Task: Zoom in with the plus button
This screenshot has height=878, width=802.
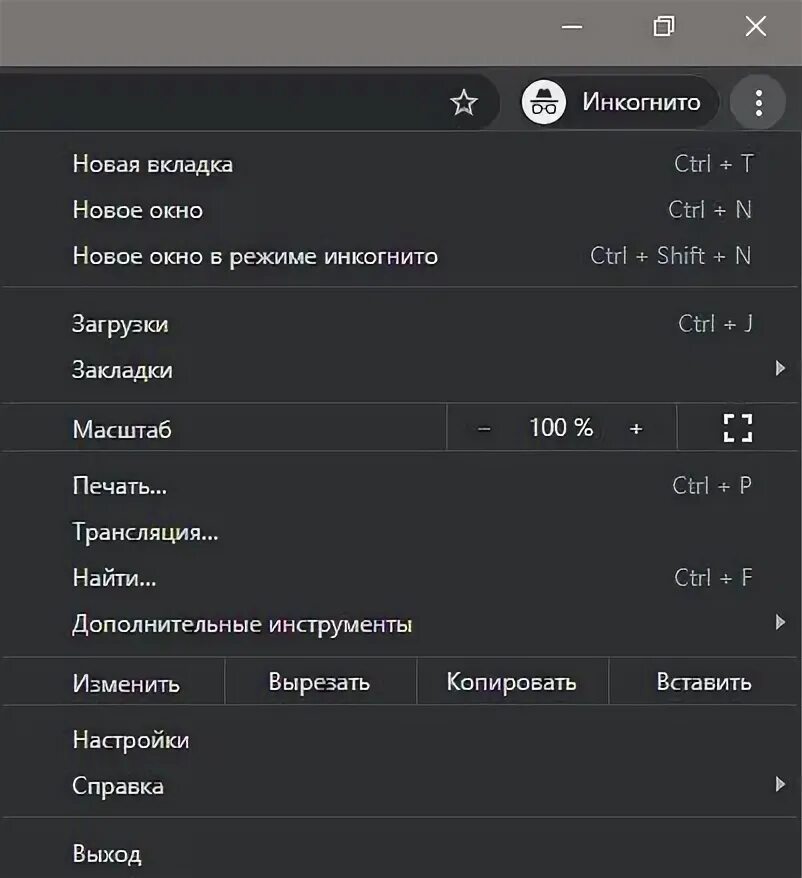Action: click(x=636, y=429)
